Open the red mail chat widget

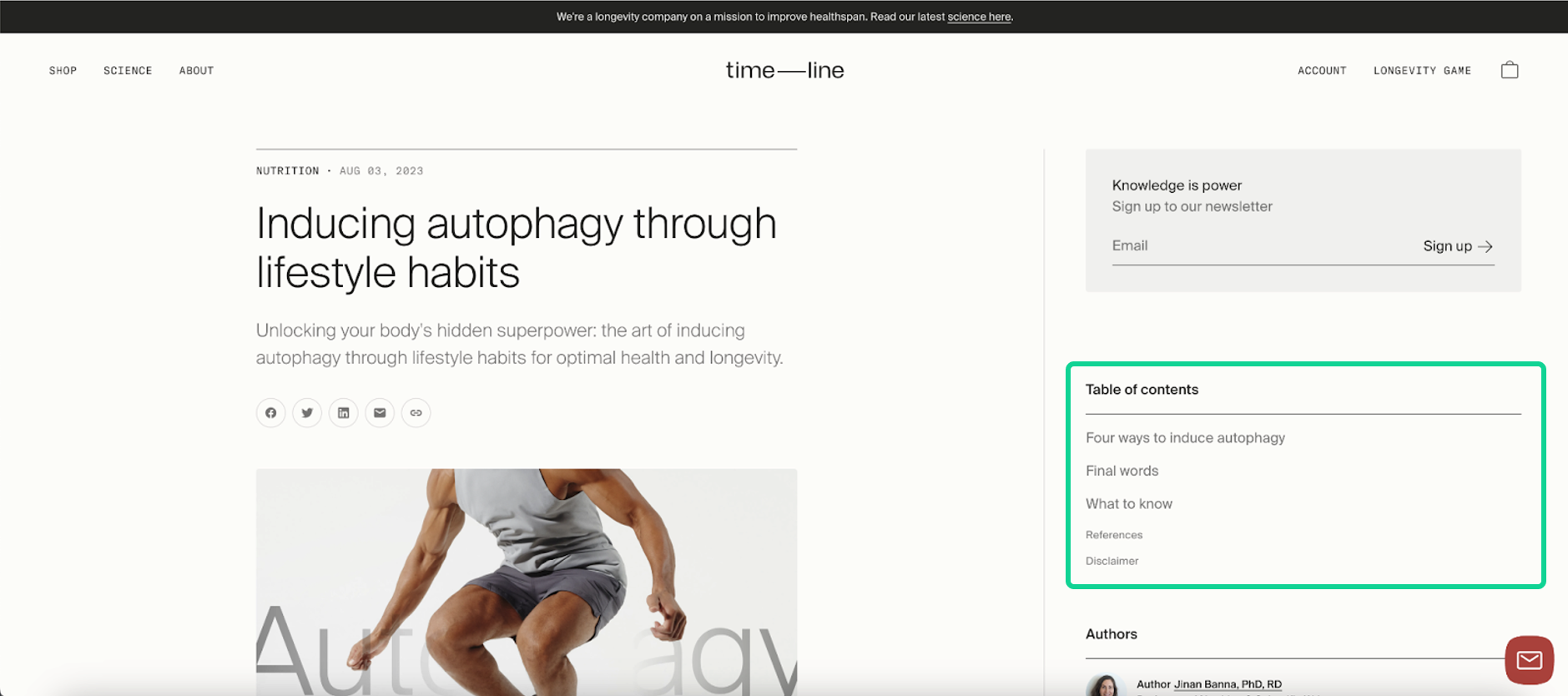[x=1529, y=660]
